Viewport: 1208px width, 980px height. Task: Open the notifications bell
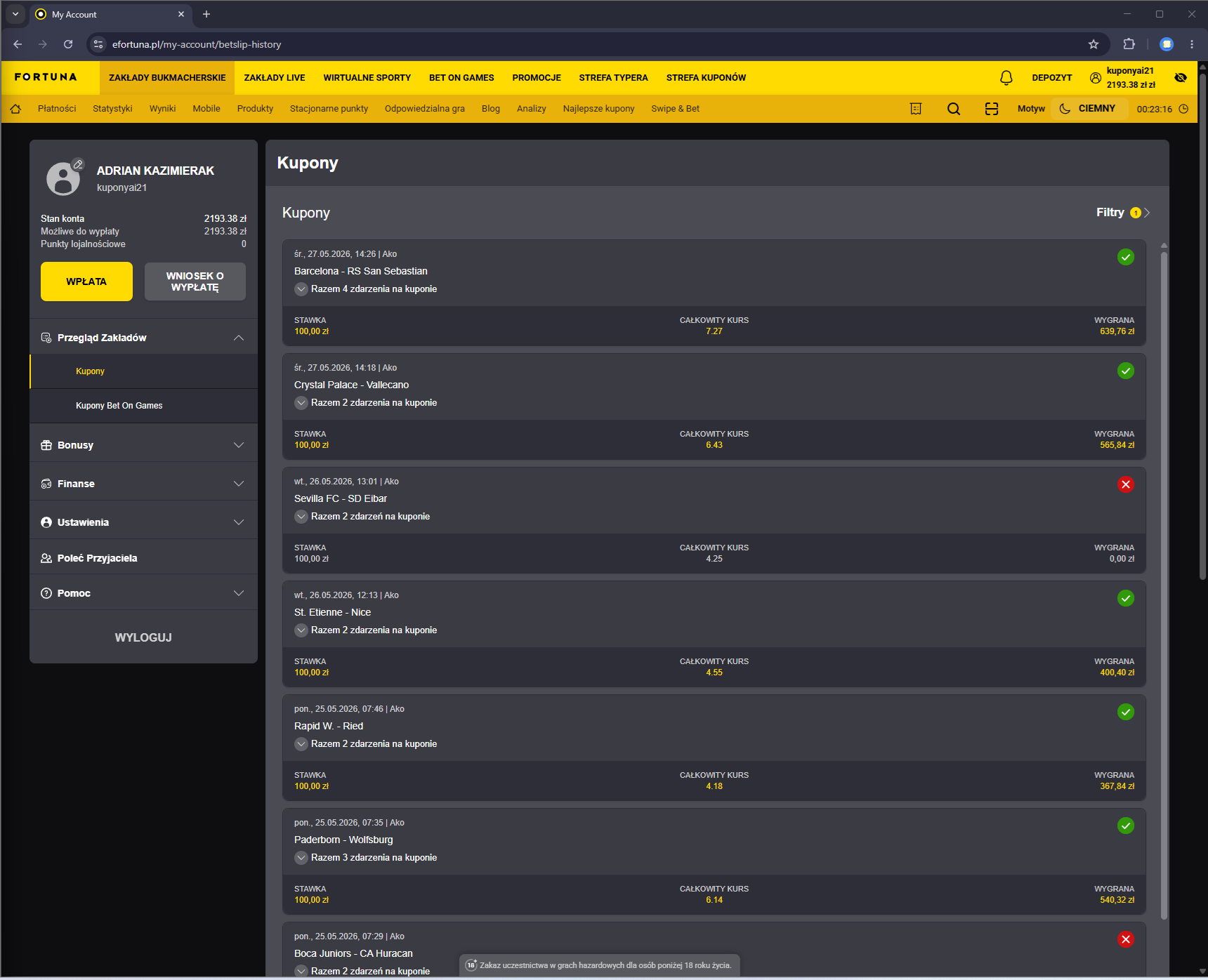tap(1006, 78)
